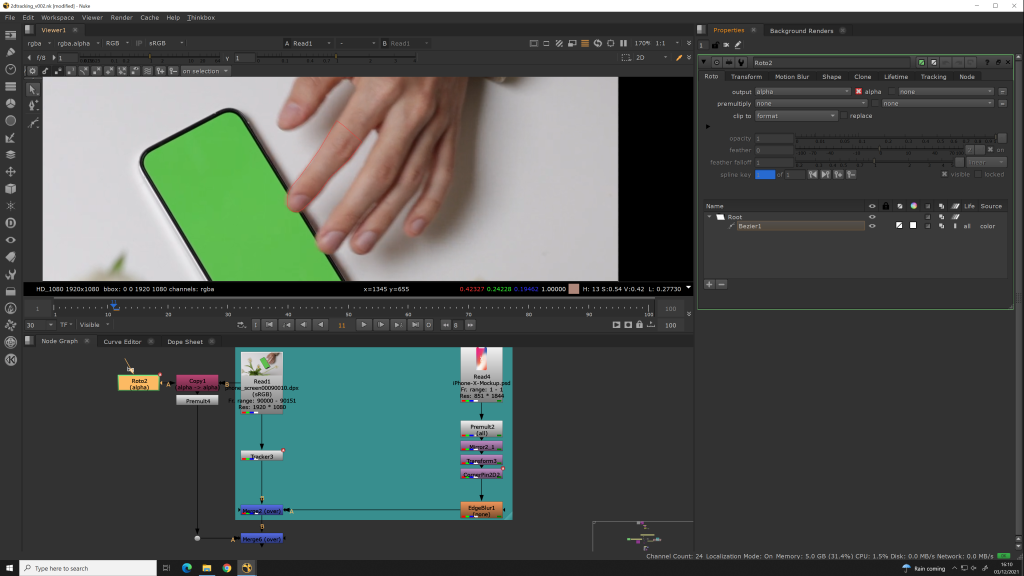Click the viewer roto settings gear icon
This screenshot has height=576, width=1024.
(32, 71)
